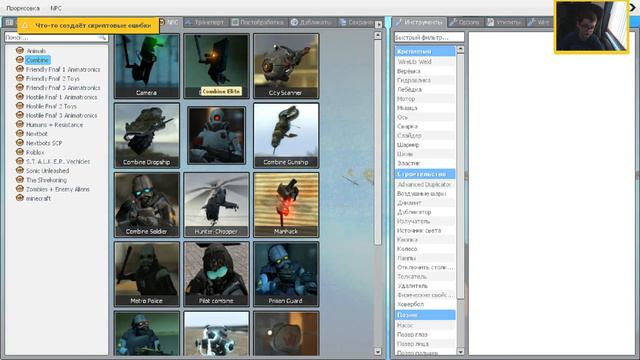
Task: Spawn the Manhack NPC
Action: [286, 205]
